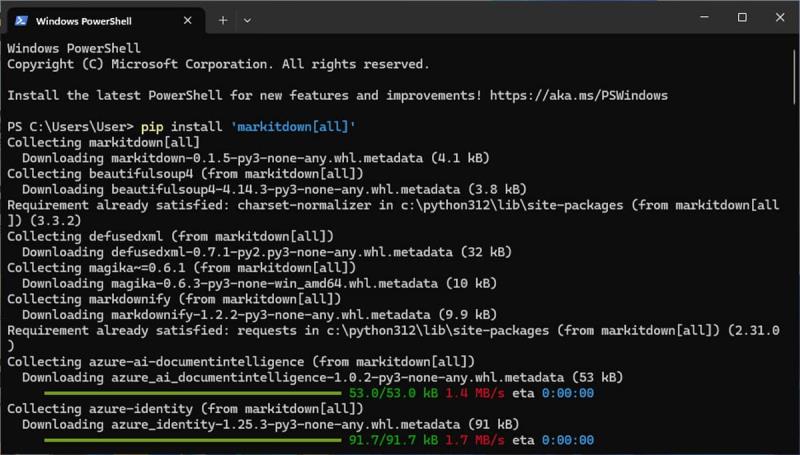Click the Microsoft Corporation copyright line

pos(218,64)
